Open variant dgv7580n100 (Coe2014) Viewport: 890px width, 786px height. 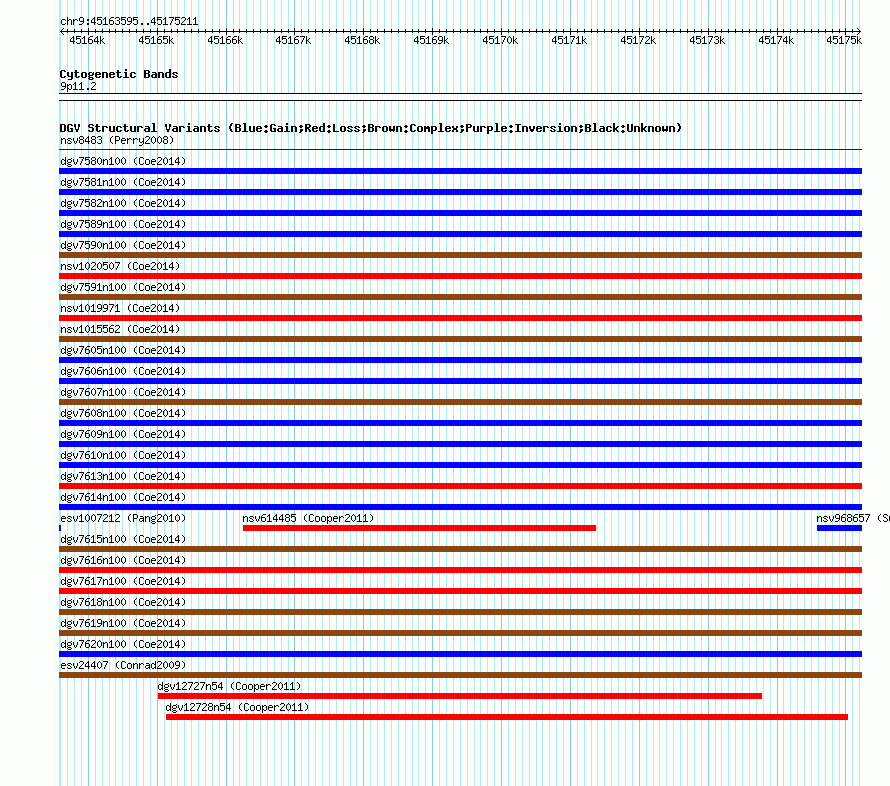tap(123, 161)
